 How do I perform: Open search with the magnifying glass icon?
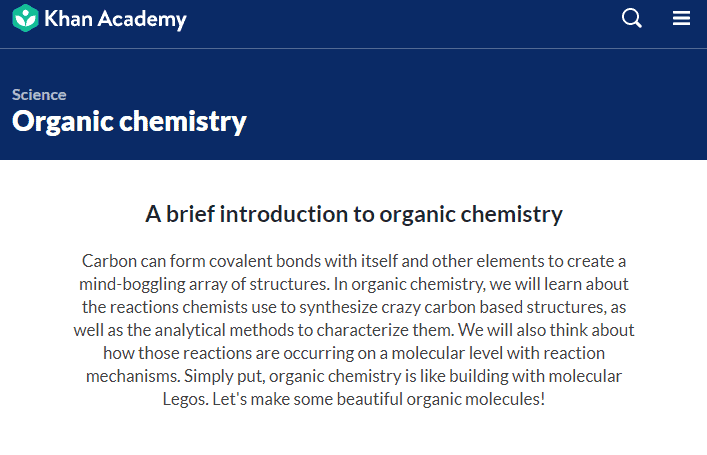pos(631,18)
